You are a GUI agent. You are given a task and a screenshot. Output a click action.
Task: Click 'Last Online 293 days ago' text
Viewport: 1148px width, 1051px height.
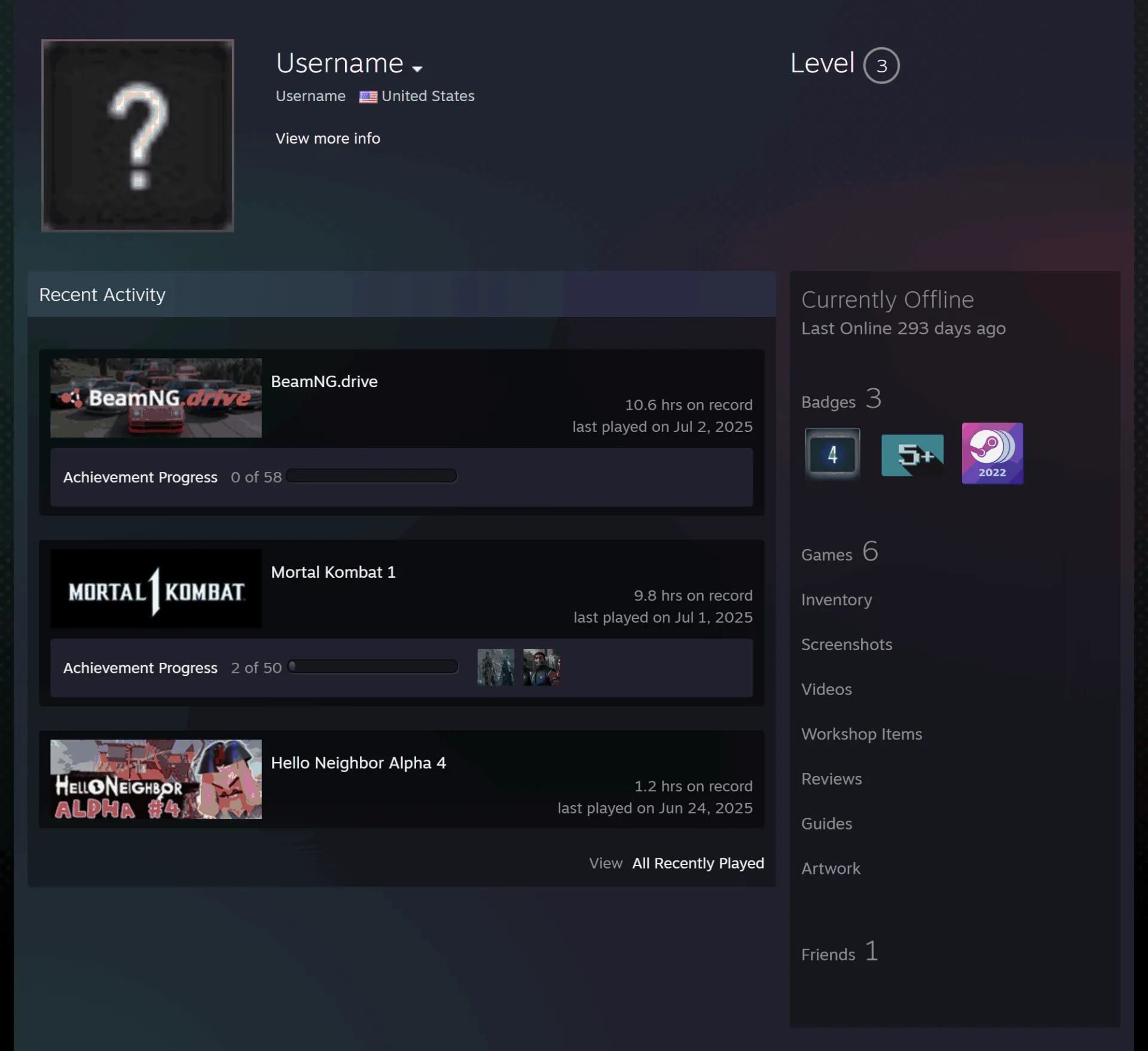coord(903,329)
